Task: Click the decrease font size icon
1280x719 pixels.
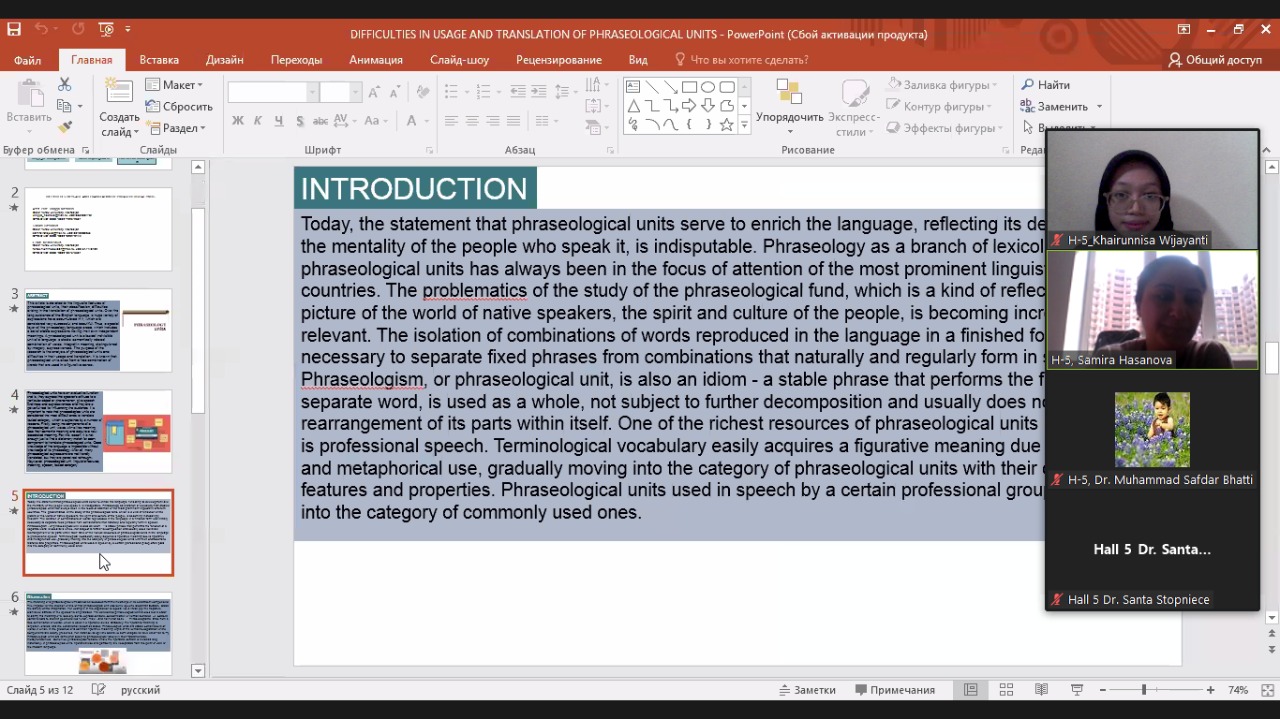Action: (x=395, y=92)
